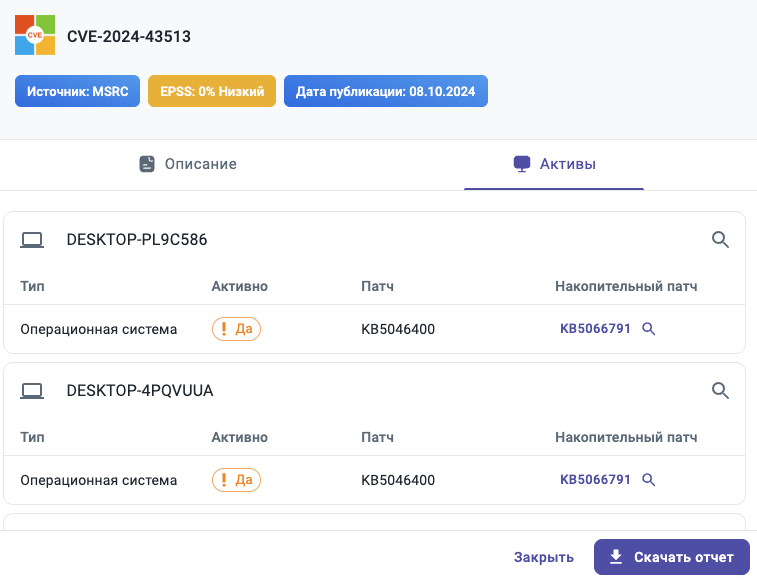Click magnifier next to first KB5066791

[648, 329]
